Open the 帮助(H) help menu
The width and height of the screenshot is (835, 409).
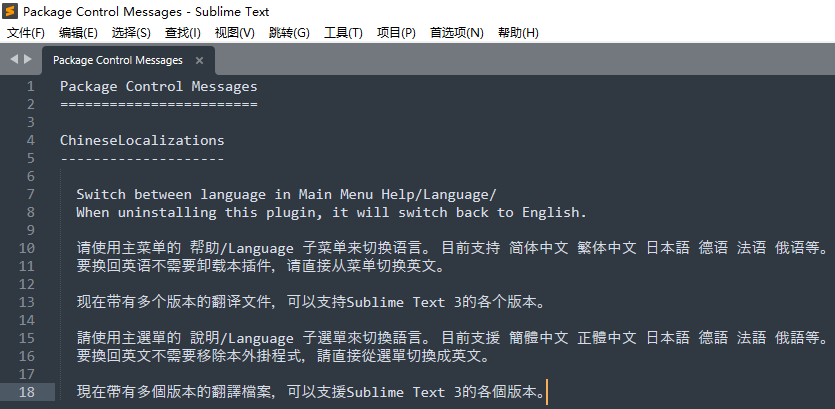pos(518,33)
